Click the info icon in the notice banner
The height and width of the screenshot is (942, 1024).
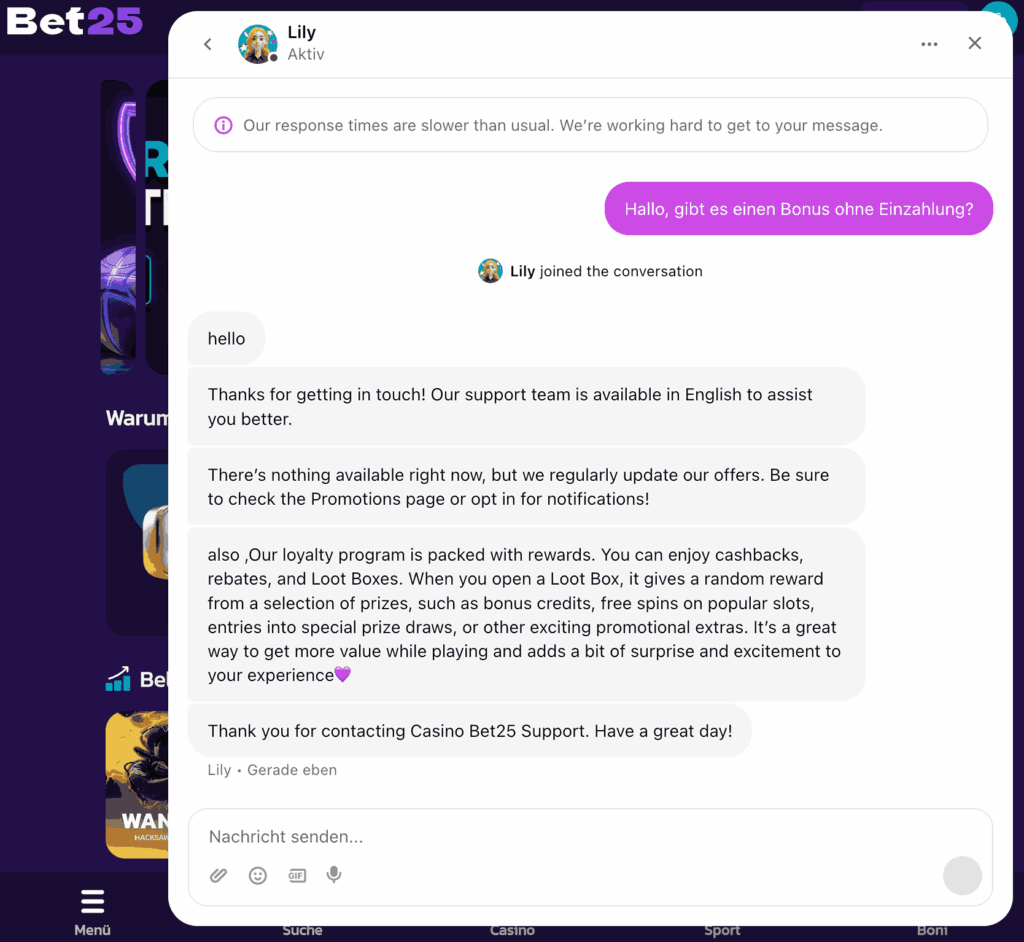pos(223,125)
